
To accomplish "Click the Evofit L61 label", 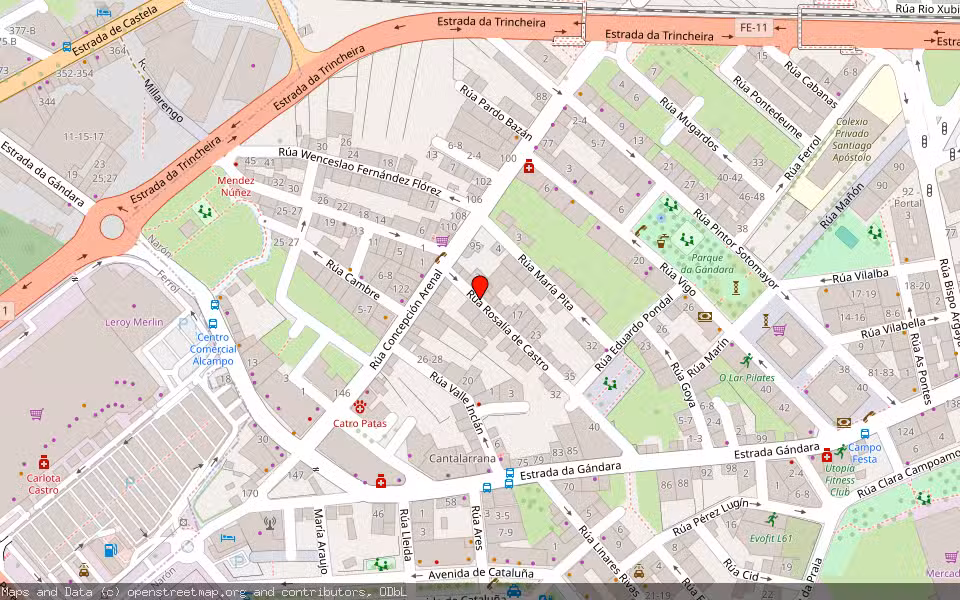I will click(771, 538).
